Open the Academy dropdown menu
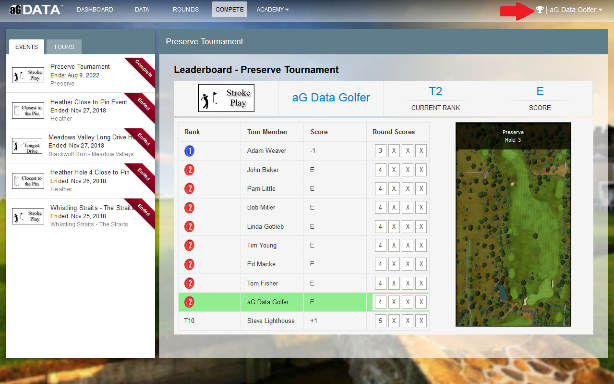 [273, 9]
